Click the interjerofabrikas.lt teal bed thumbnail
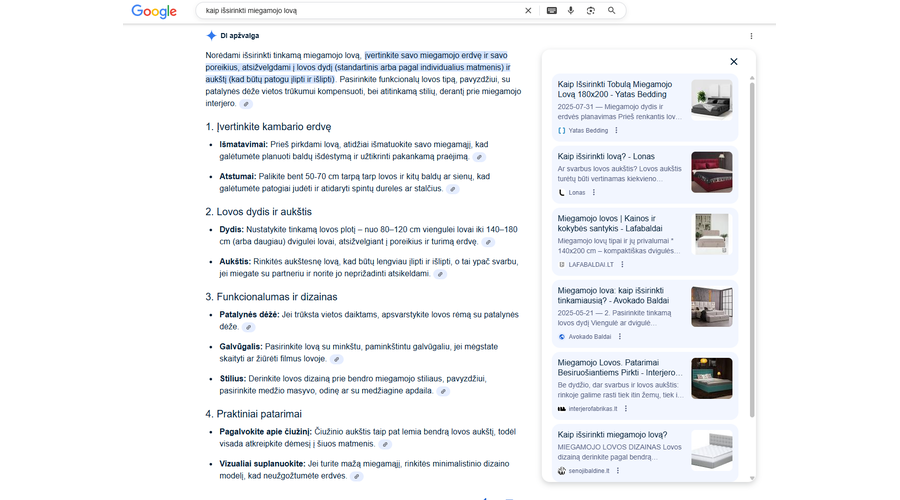Viewport: 900px width, 500px height. (711, 379)
